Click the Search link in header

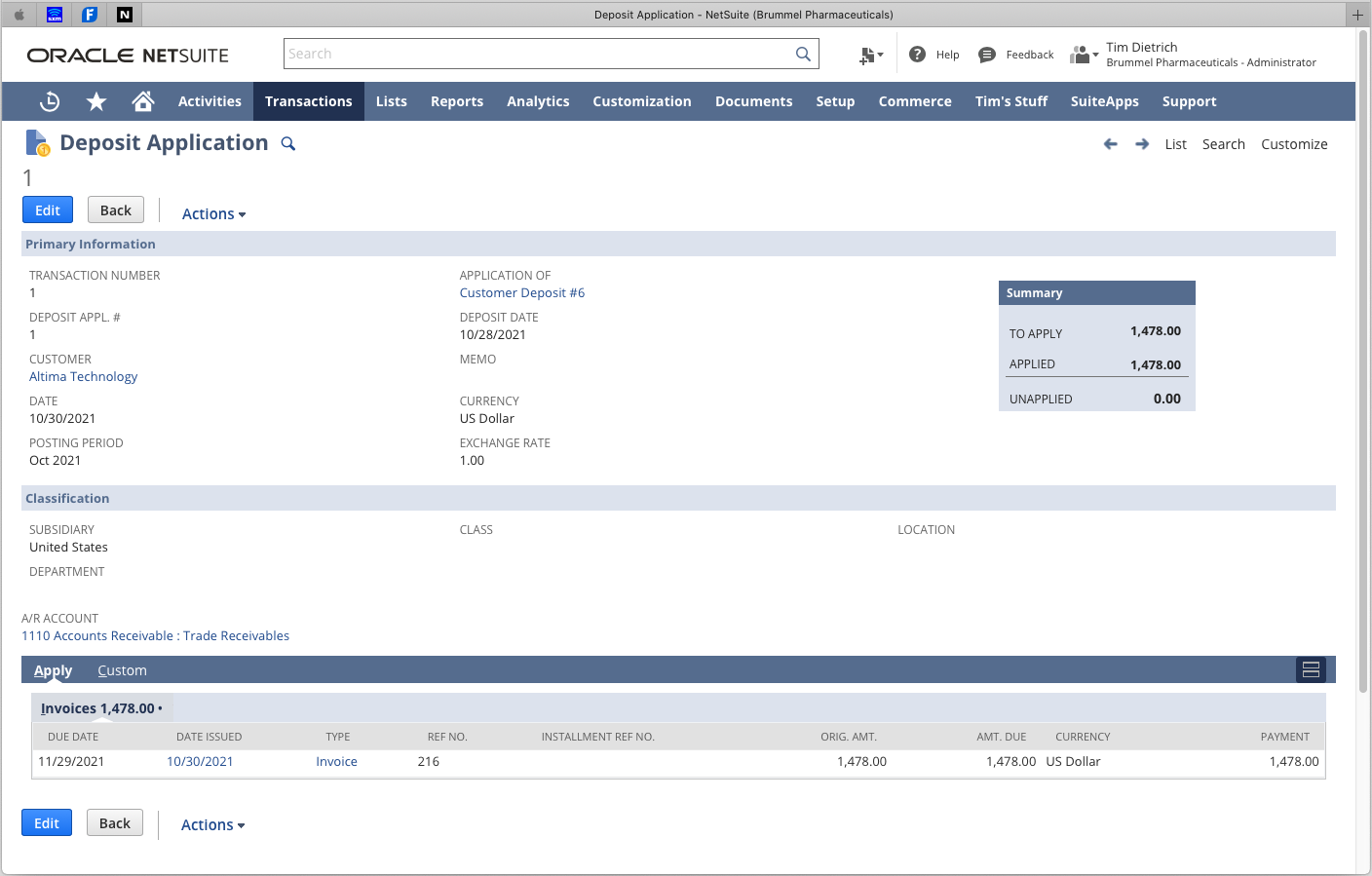[x=1224, y=144]
